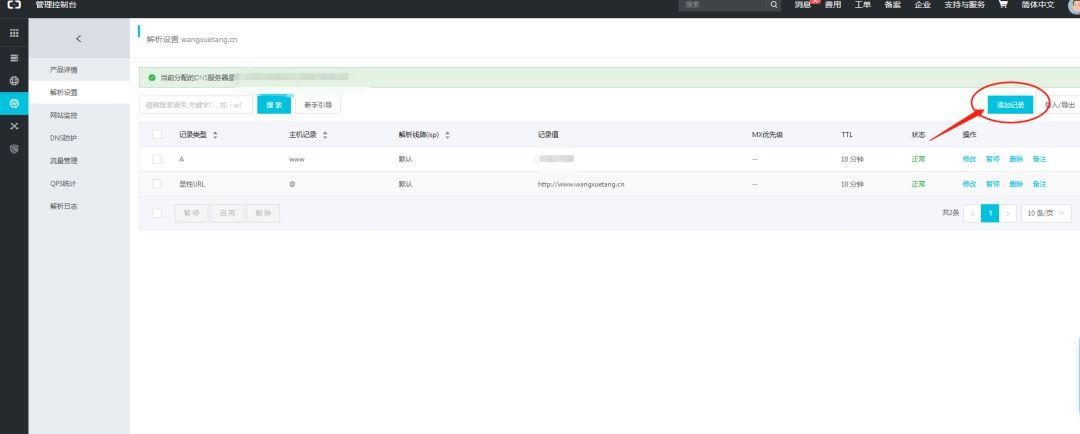Check the box for the 显性URL row
This screenshot has width=1080, height=434.
click(x=157, y=184)
